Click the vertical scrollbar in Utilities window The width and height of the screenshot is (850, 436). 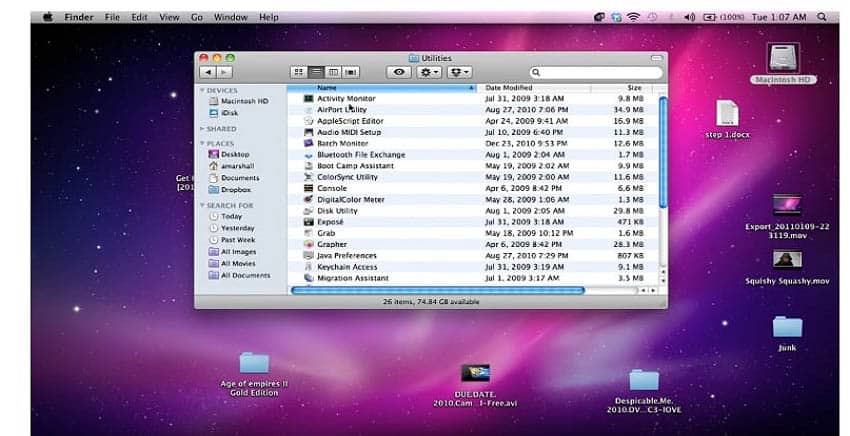662,152
